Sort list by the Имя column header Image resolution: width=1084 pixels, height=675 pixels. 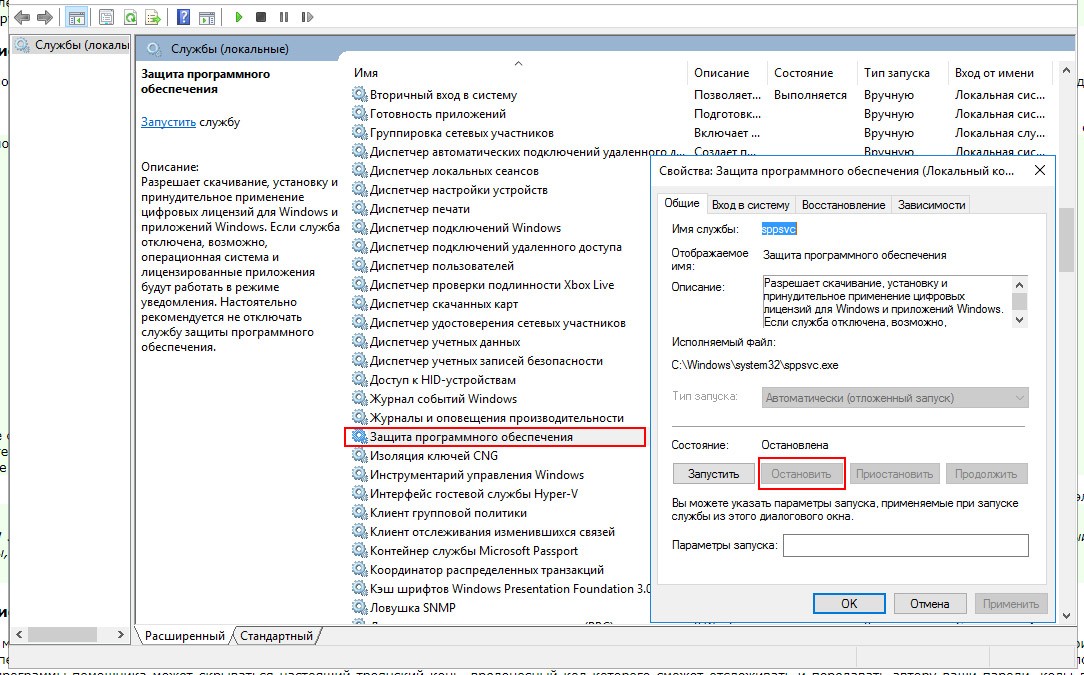(x=515, y=73)
